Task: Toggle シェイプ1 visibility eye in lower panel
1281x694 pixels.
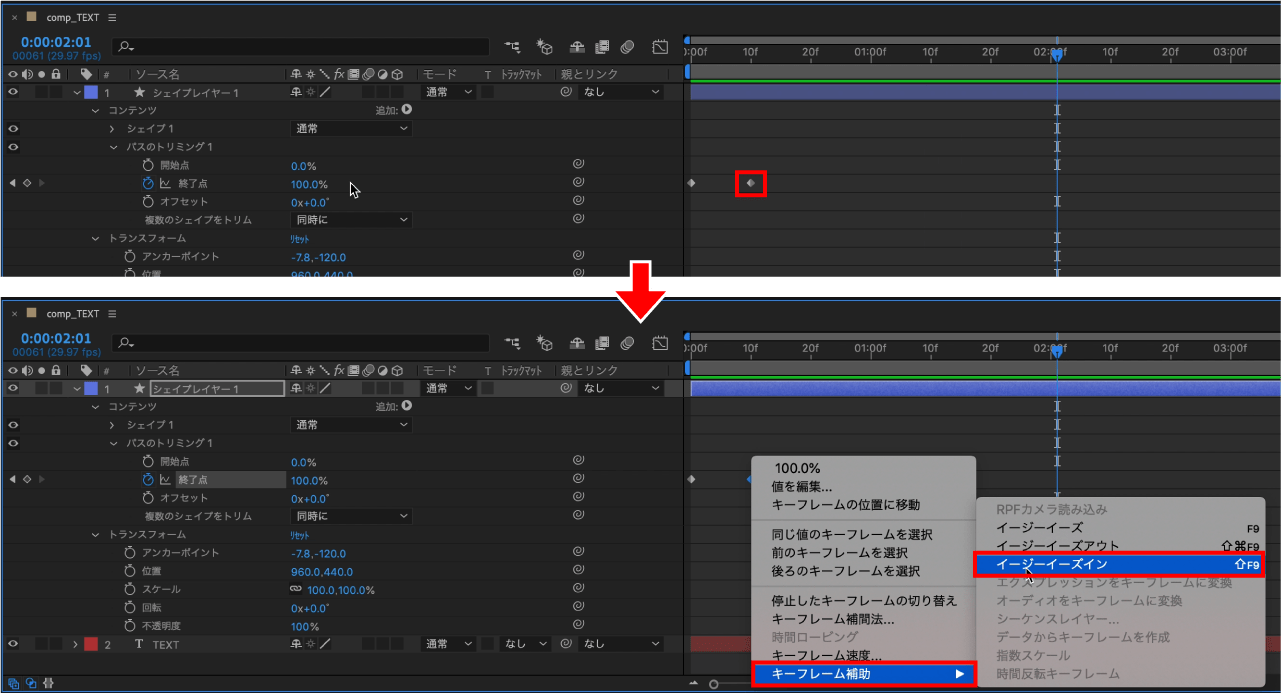Action: pos(13,425)
